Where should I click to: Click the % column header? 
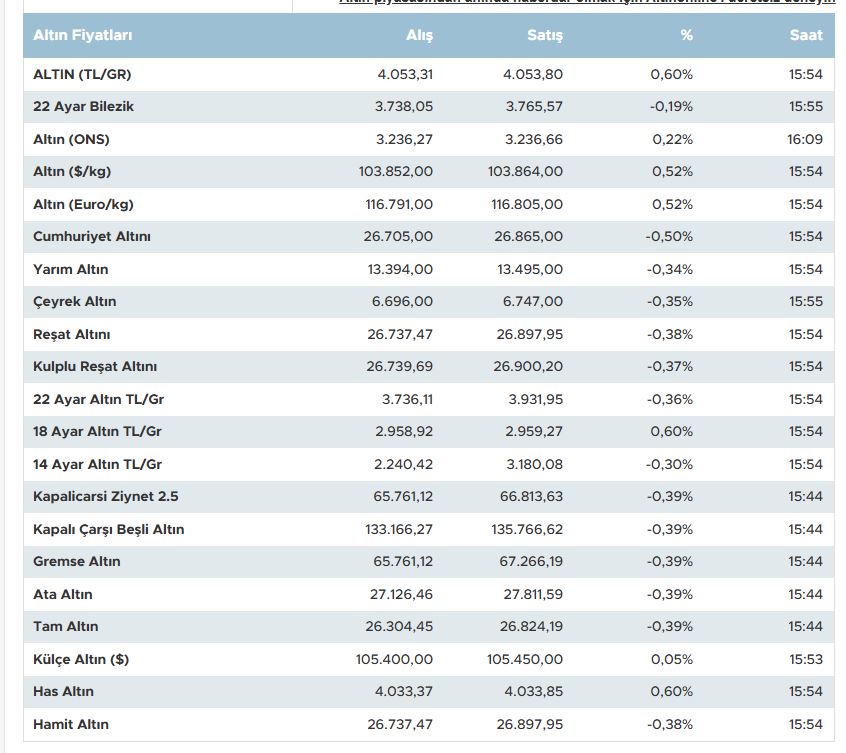coord(686,35)
